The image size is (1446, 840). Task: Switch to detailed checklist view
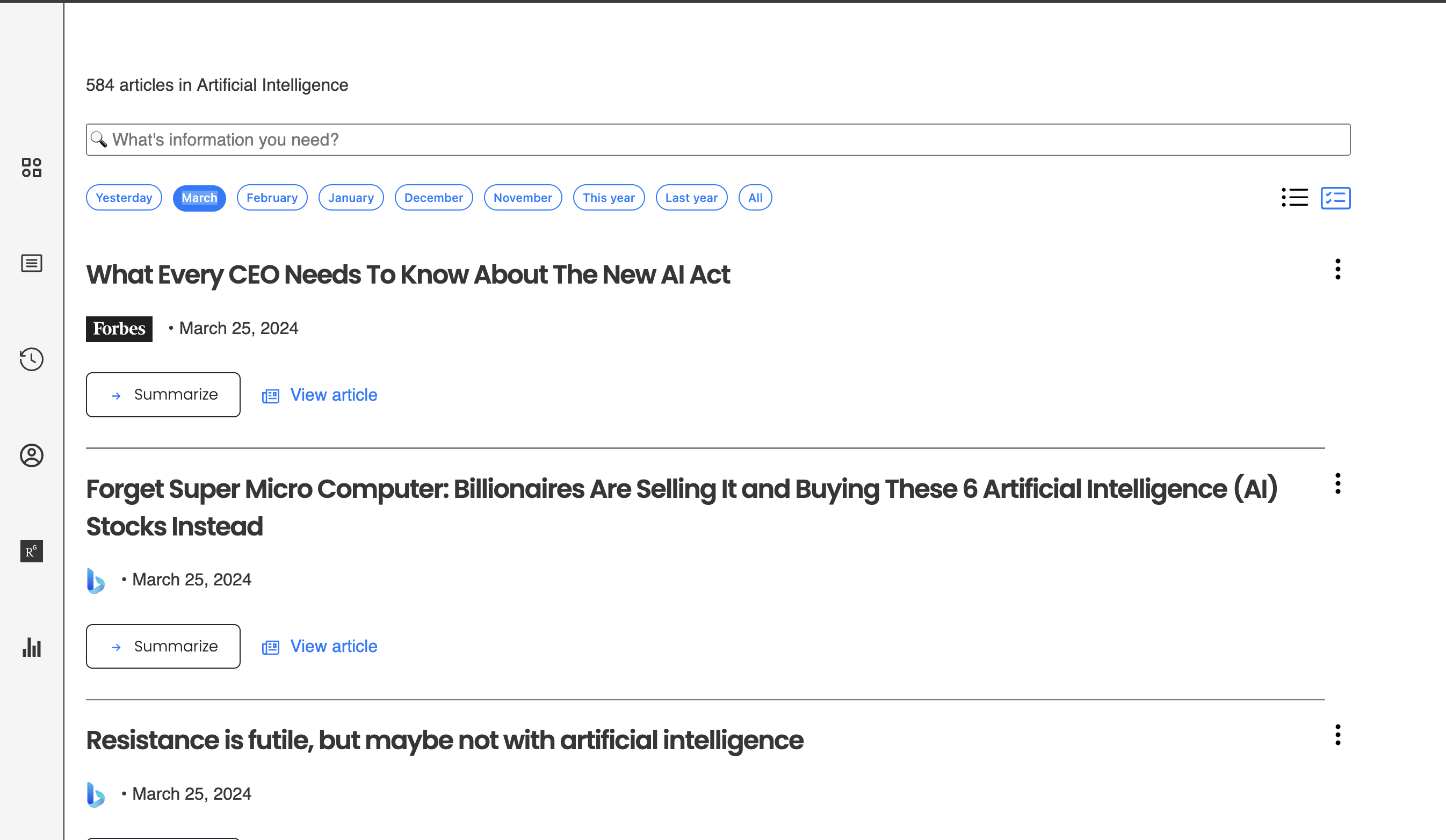[1336, 198]
